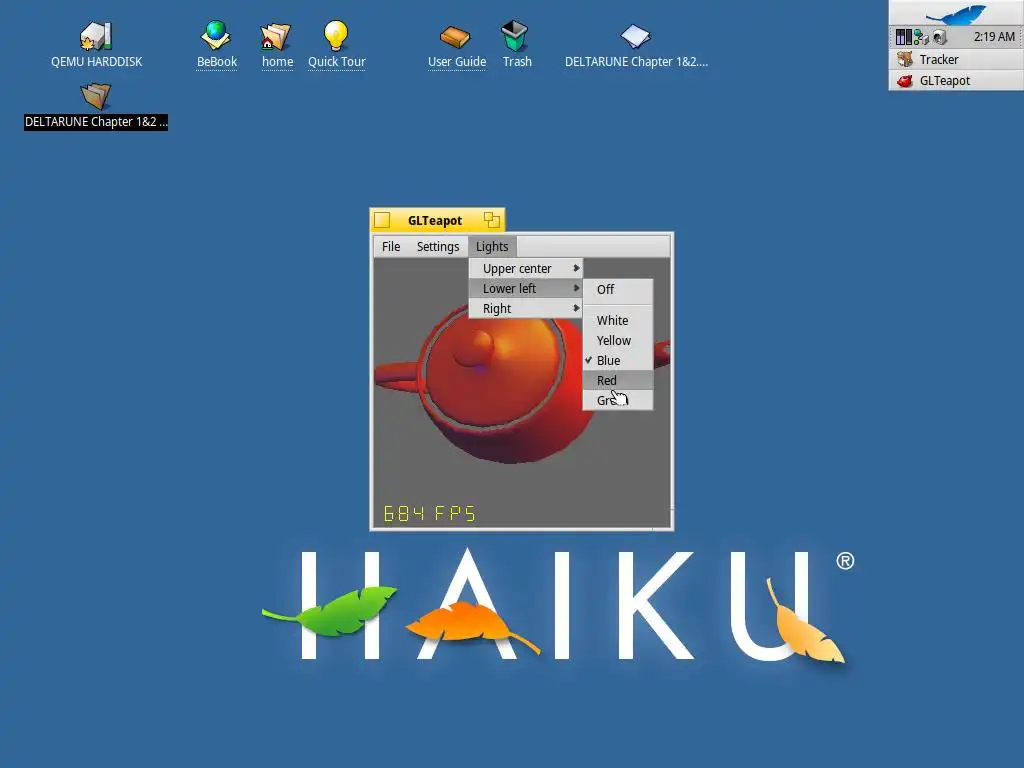Expand the Upper center light submenu

point(526,268)
